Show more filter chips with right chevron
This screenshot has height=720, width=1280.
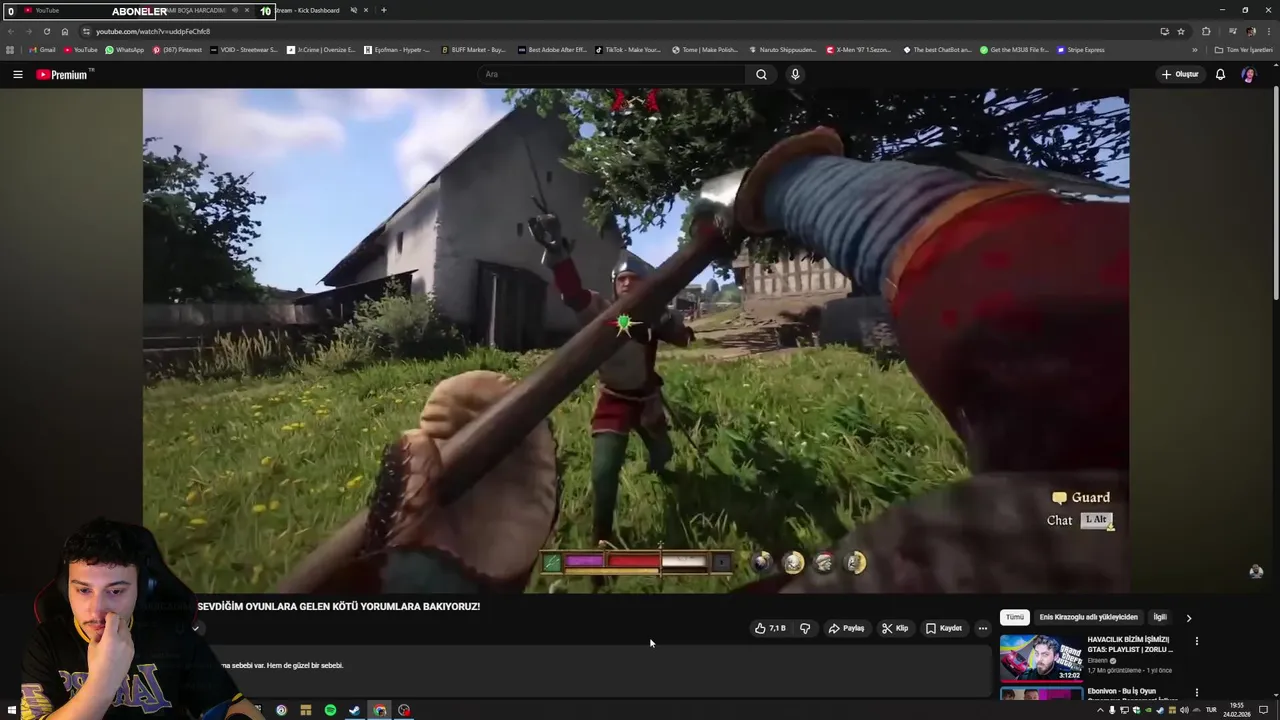coord(1188,618)
